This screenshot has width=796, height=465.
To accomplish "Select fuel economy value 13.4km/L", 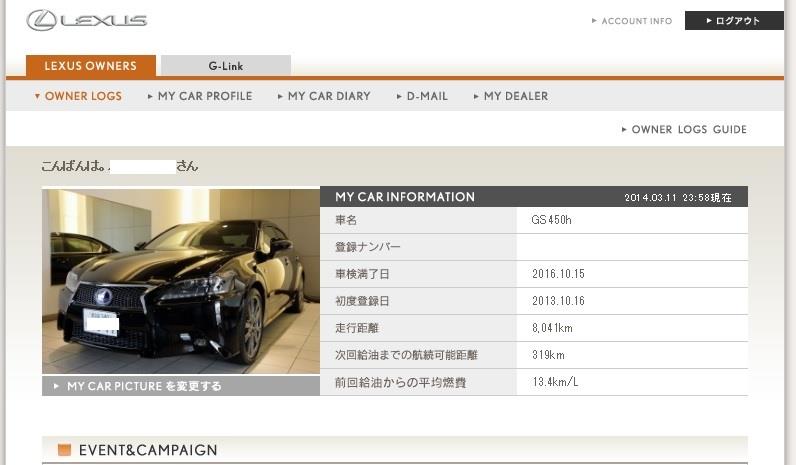I will 555,382.
